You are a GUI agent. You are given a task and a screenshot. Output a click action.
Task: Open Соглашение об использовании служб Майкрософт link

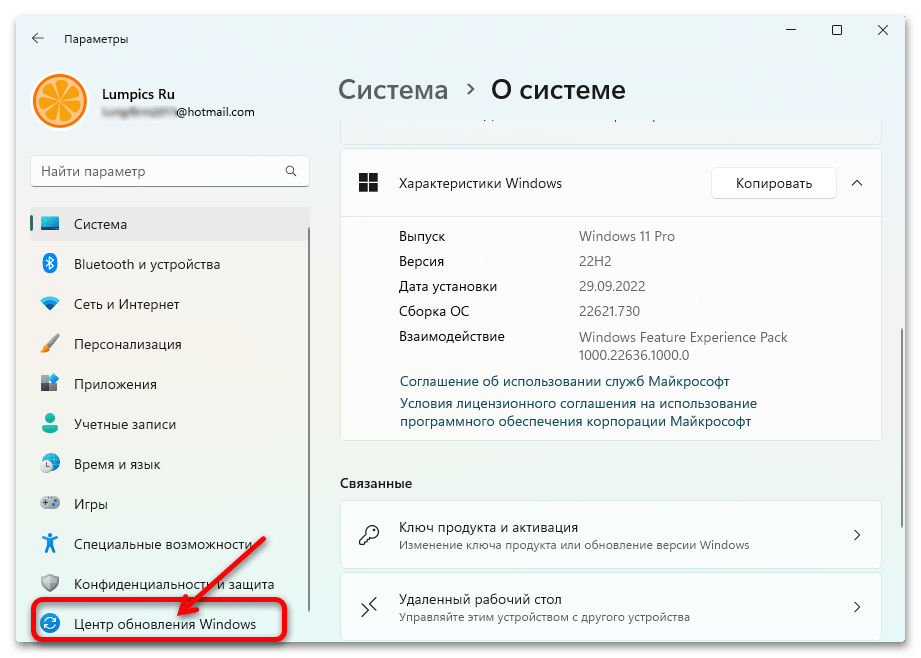(x=564, y=381)
